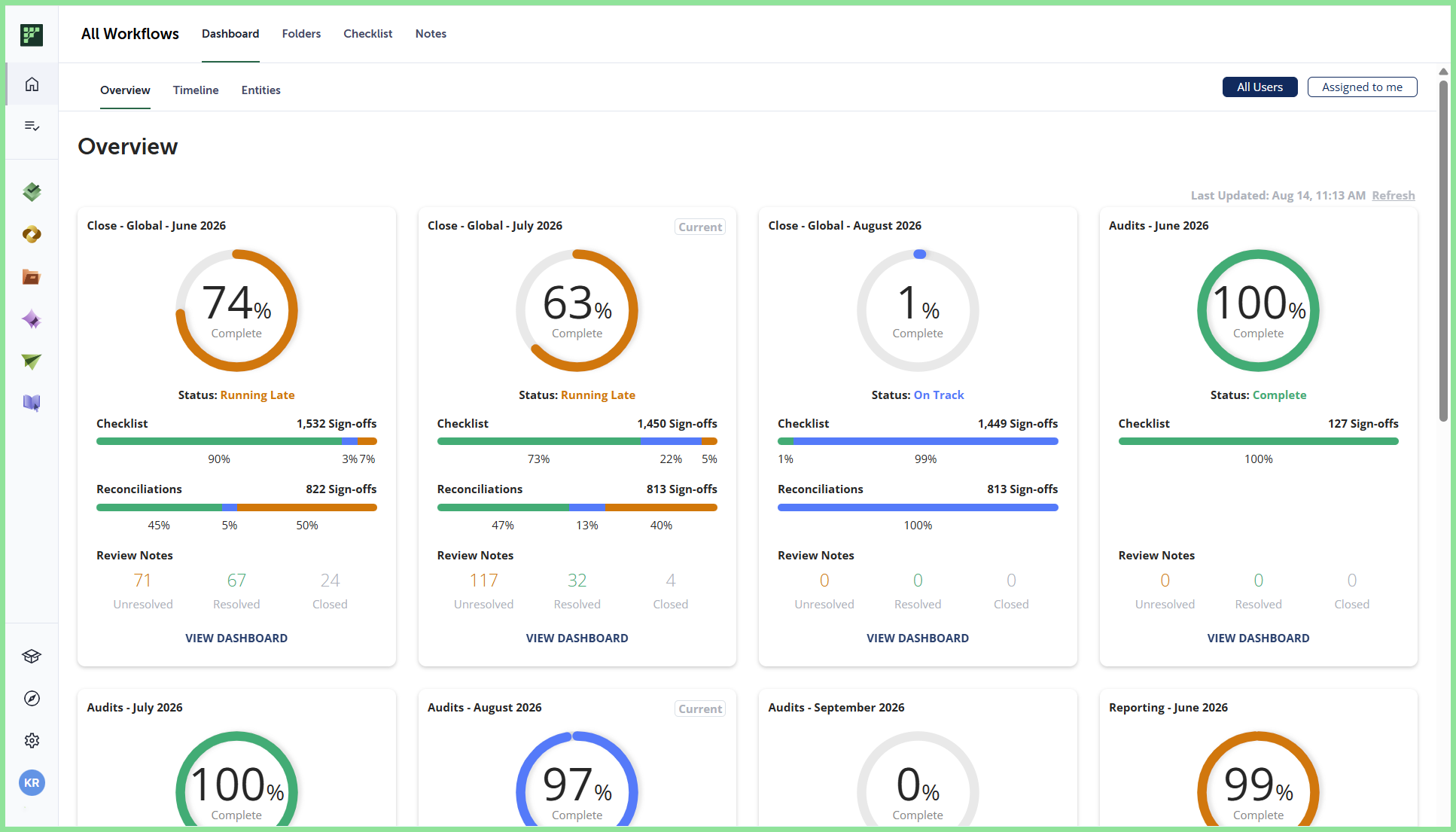
Task: Click the 4 Closed review notes count
Action: [x=671, y=581]
